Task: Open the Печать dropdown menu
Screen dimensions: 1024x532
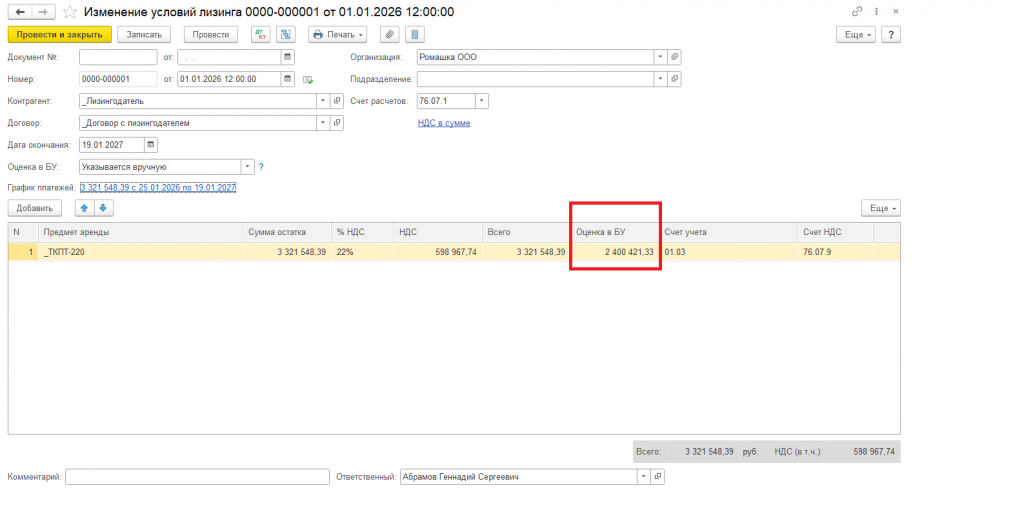Action: pos(338,35)
